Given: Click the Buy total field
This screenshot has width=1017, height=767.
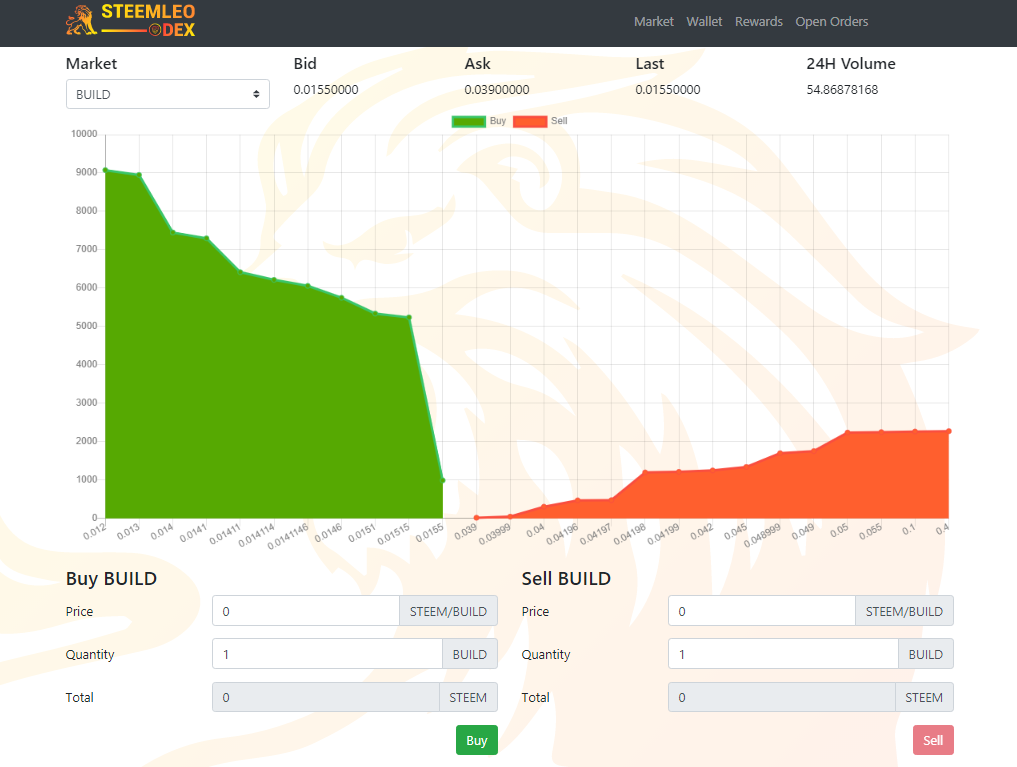Looking at the screenshot, I should click(326, 697).
